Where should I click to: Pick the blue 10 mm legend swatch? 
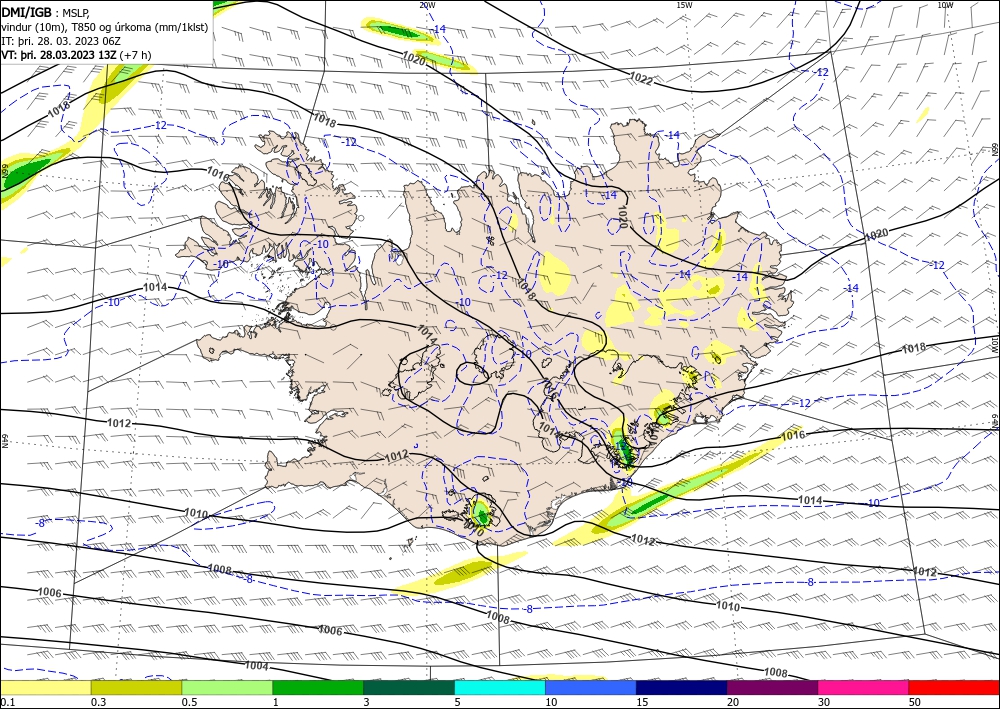coord(591,688)
